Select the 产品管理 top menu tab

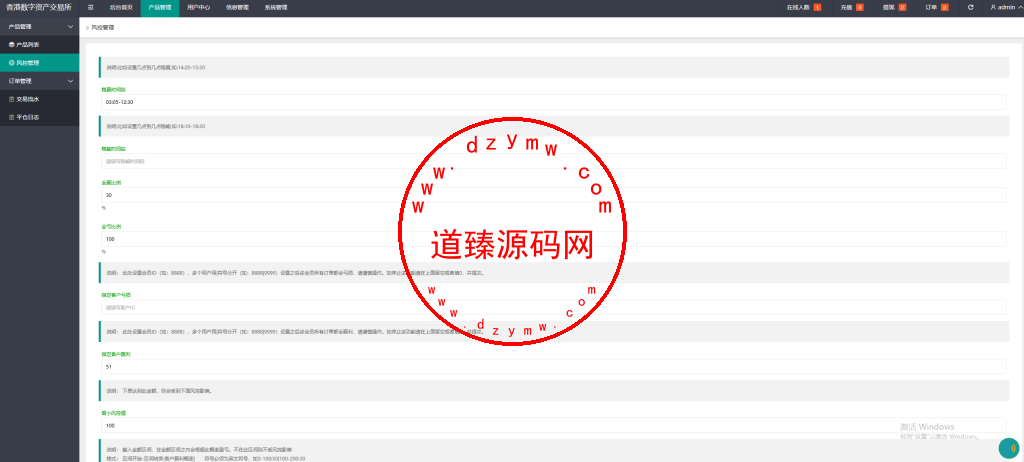(x=159, y=8)
